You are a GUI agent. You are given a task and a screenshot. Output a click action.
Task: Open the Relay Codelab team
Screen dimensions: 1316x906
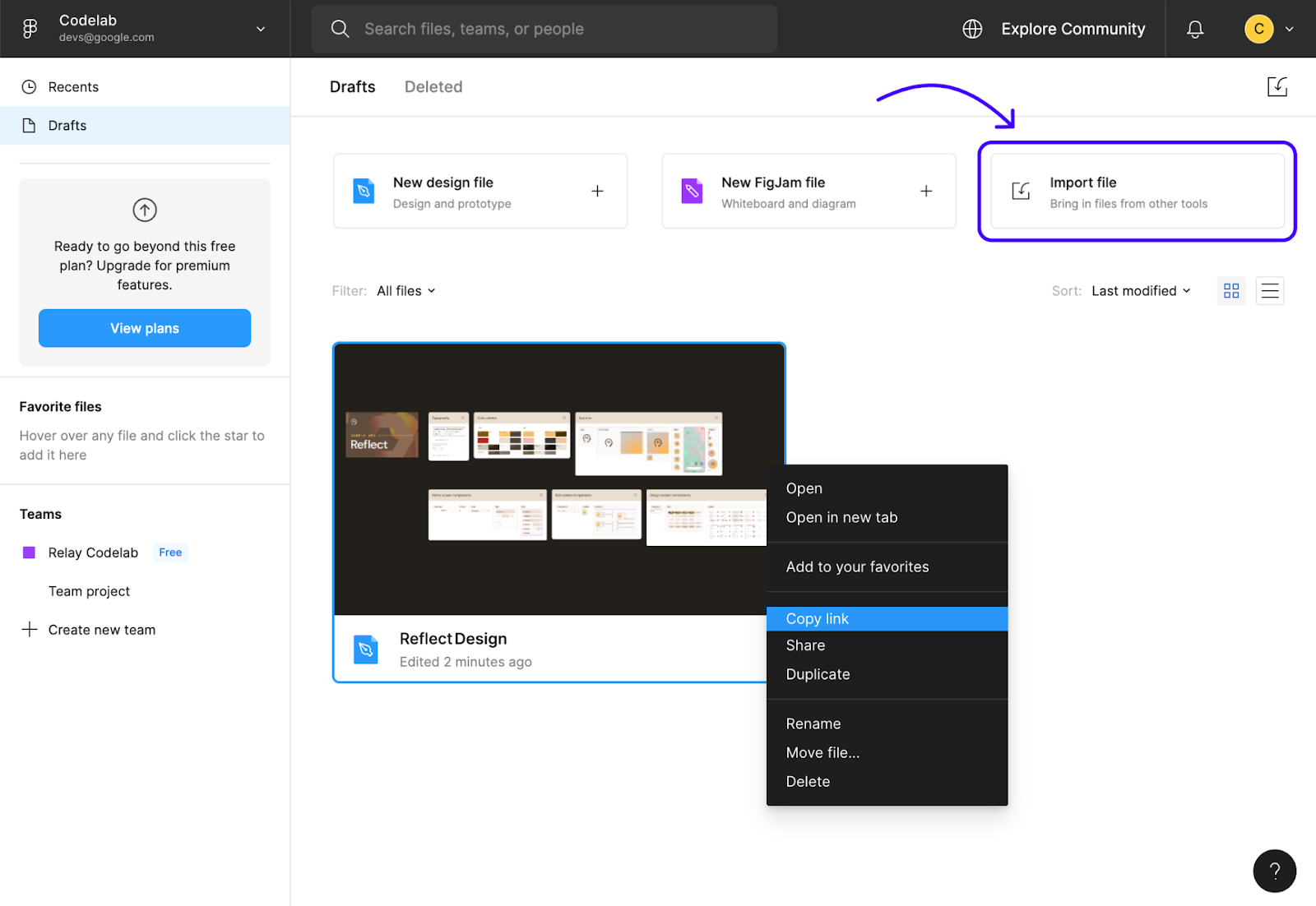point(93,552)
